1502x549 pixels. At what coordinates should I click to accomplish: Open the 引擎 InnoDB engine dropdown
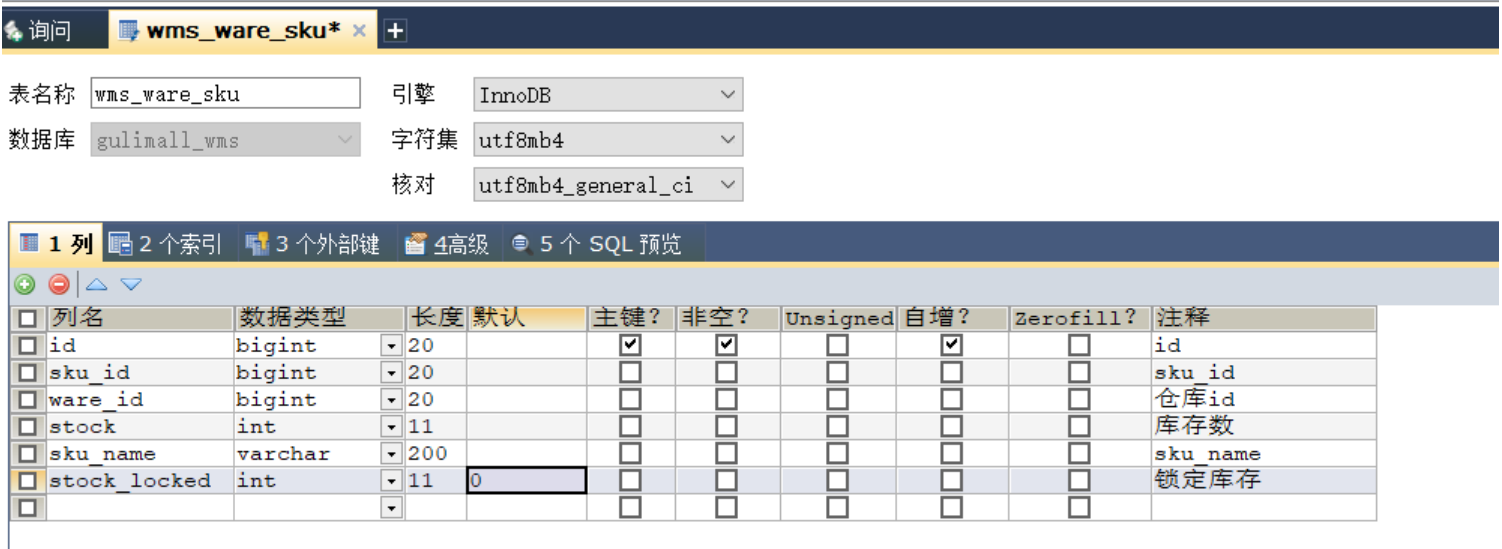pos(608,95)
